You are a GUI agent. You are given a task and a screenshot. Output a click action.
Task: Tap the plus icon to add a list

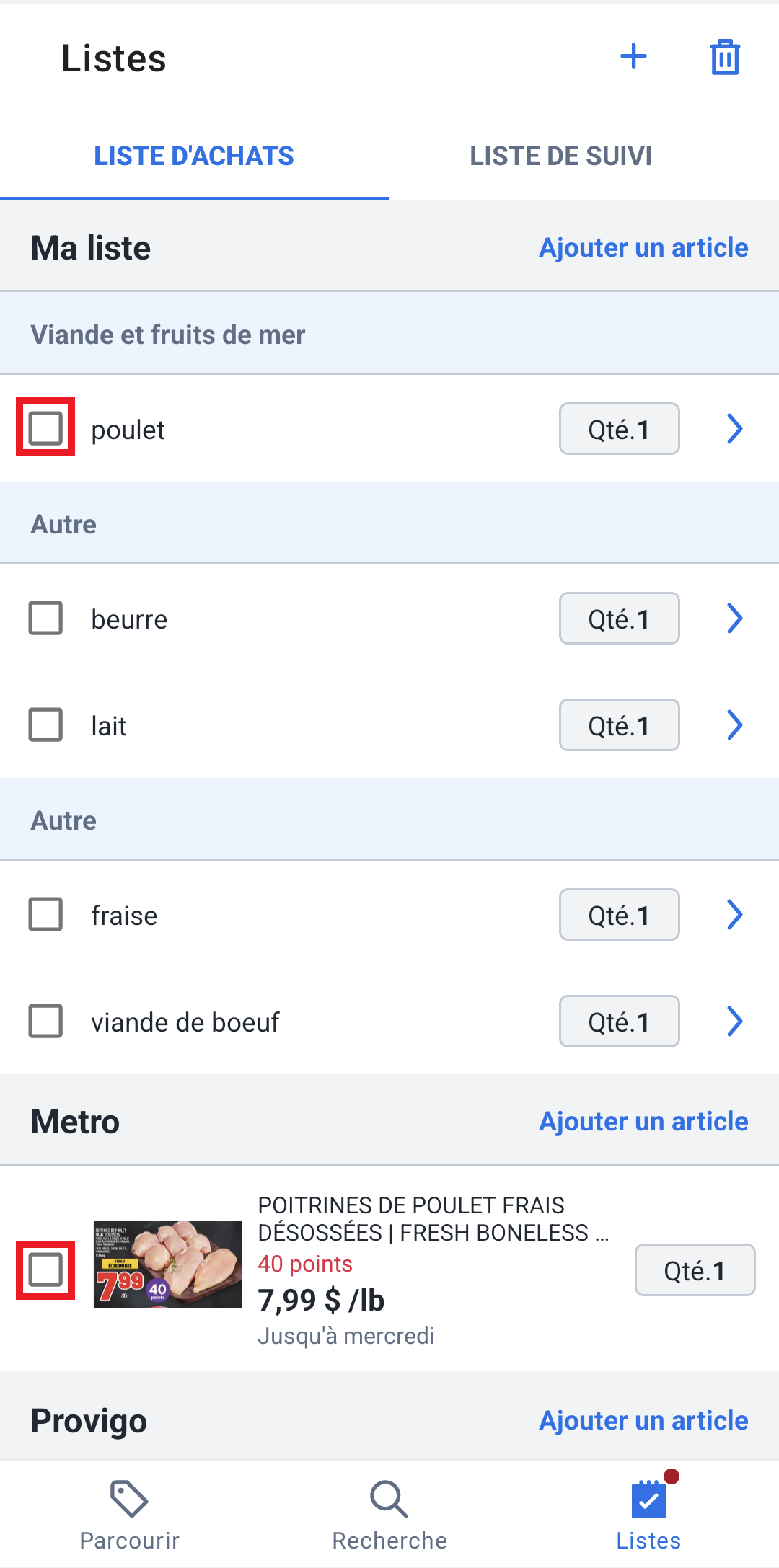click(633, 56)
